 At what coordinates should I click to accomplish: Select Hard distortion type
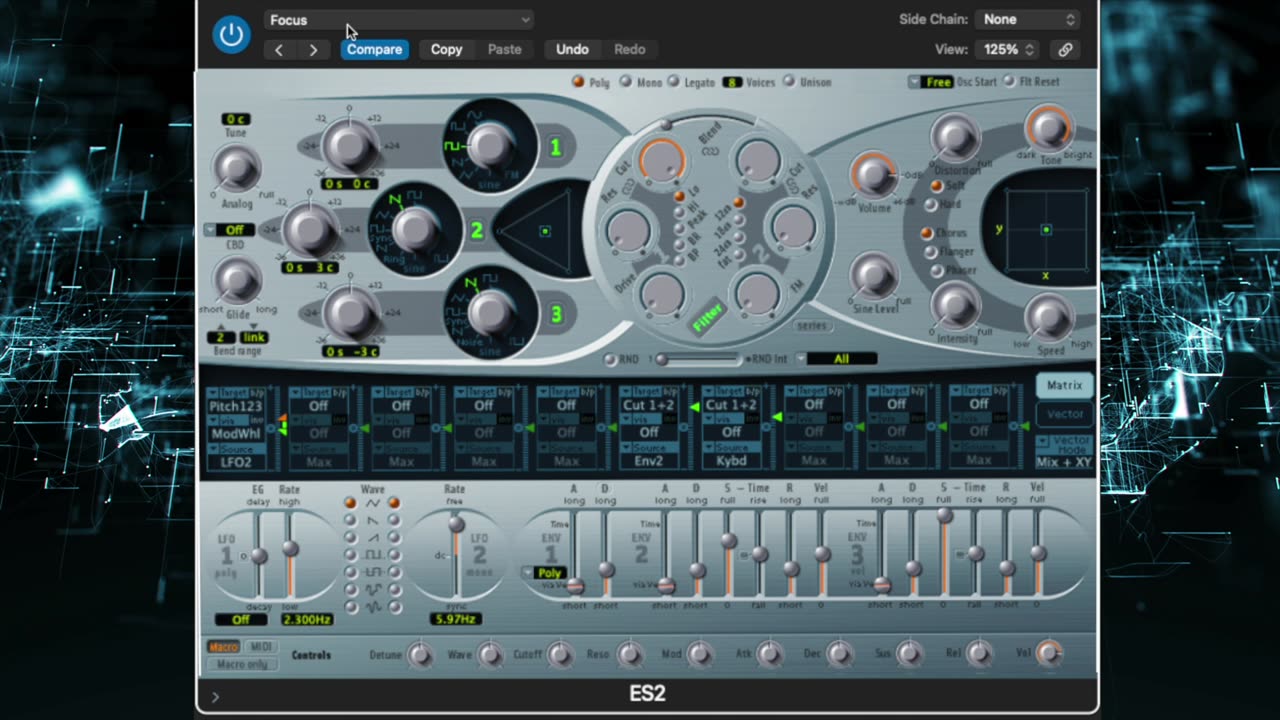click(930, 204)
